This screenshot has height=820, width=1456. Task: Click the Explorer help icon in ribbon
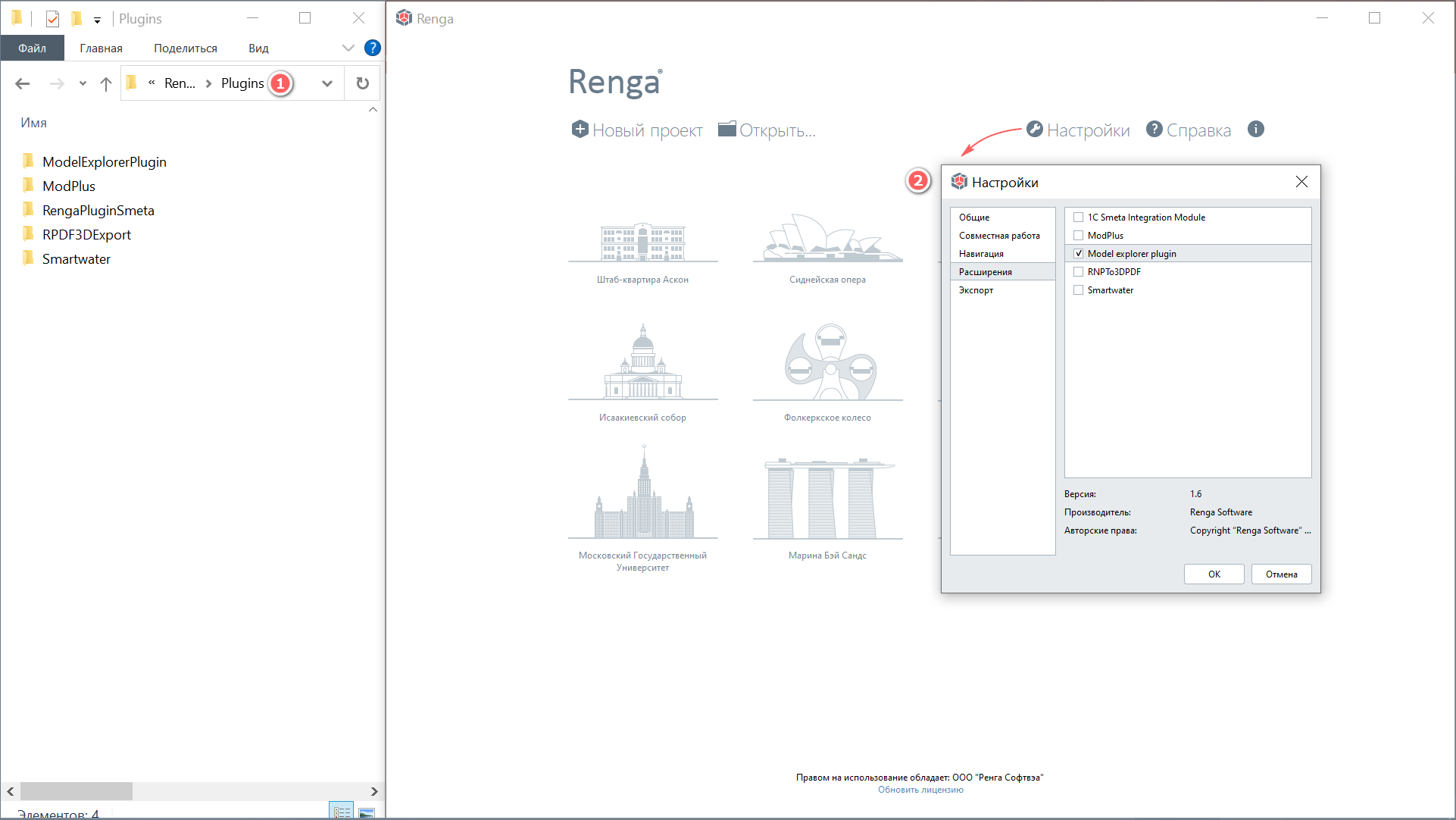372,48
